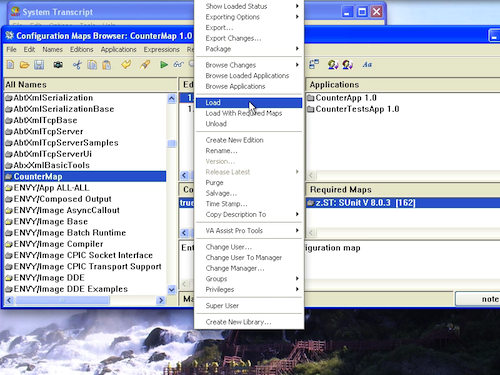Click the Save disk toolbar icon
500x375 pixels.
click(39, 64)
